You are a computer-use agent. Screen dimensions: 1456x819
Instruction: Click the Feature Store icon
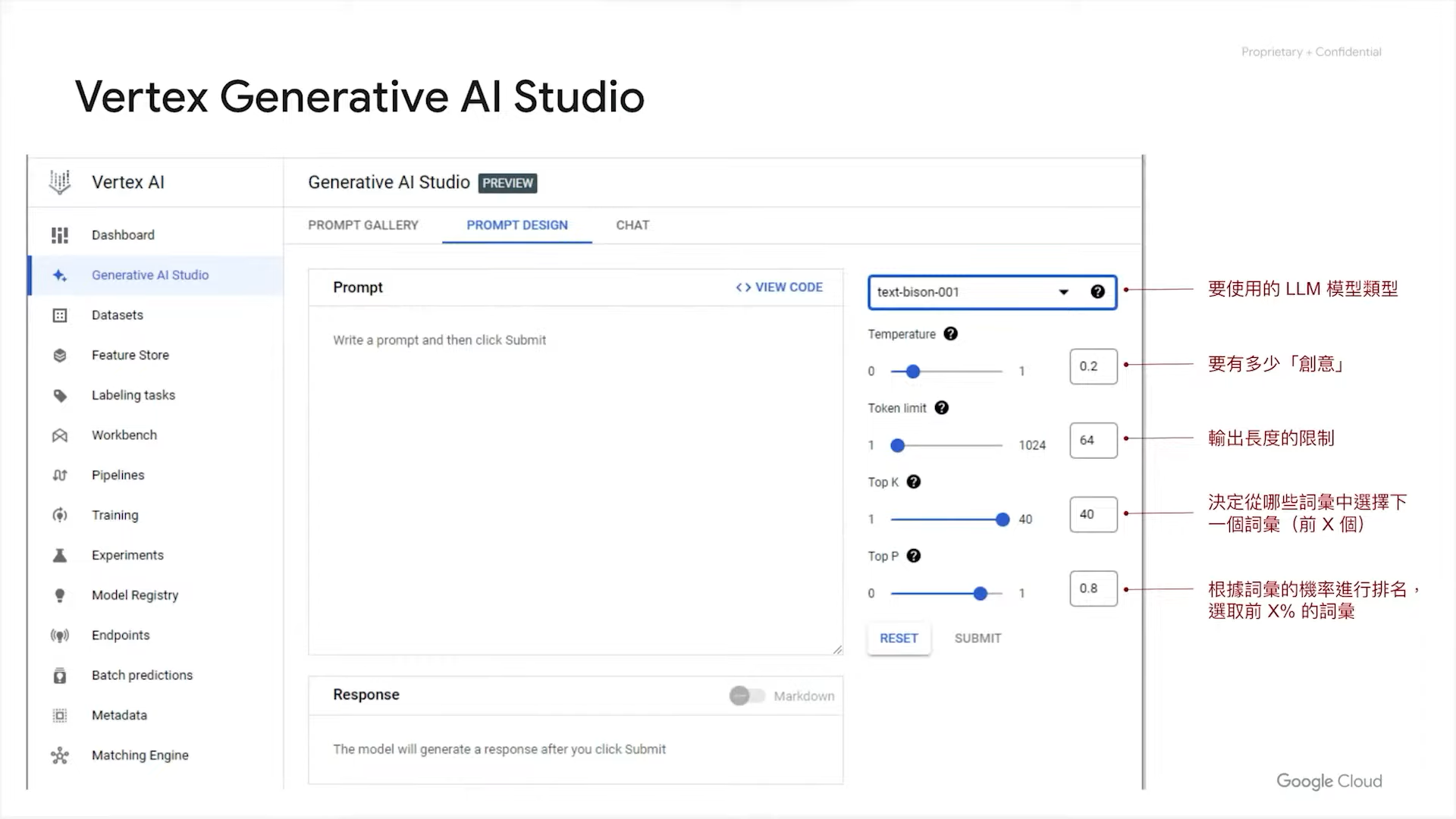tap(60, 355)
